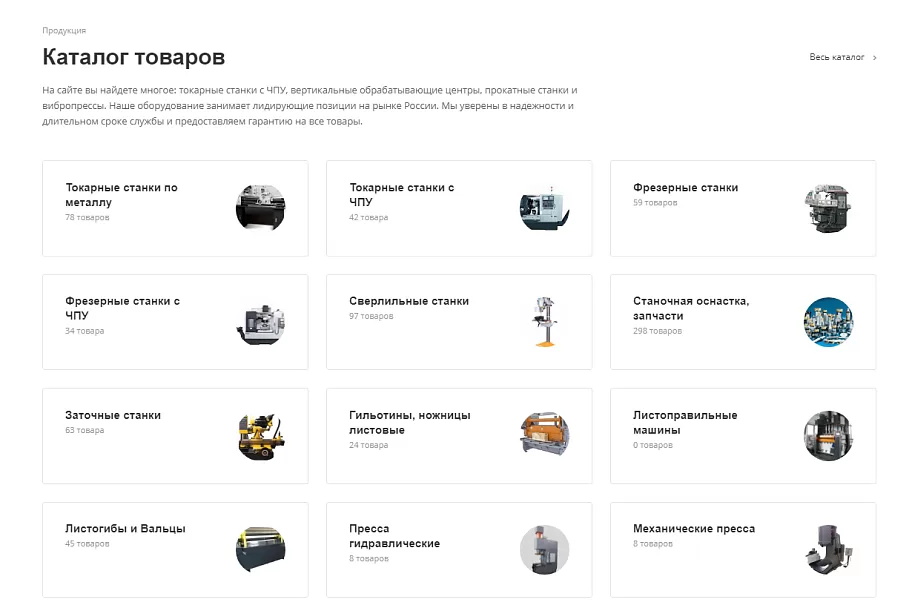This screenshot has width=912, height=608.
Task: Click the yellow sharpening machine image
Action: coord(261,436)
